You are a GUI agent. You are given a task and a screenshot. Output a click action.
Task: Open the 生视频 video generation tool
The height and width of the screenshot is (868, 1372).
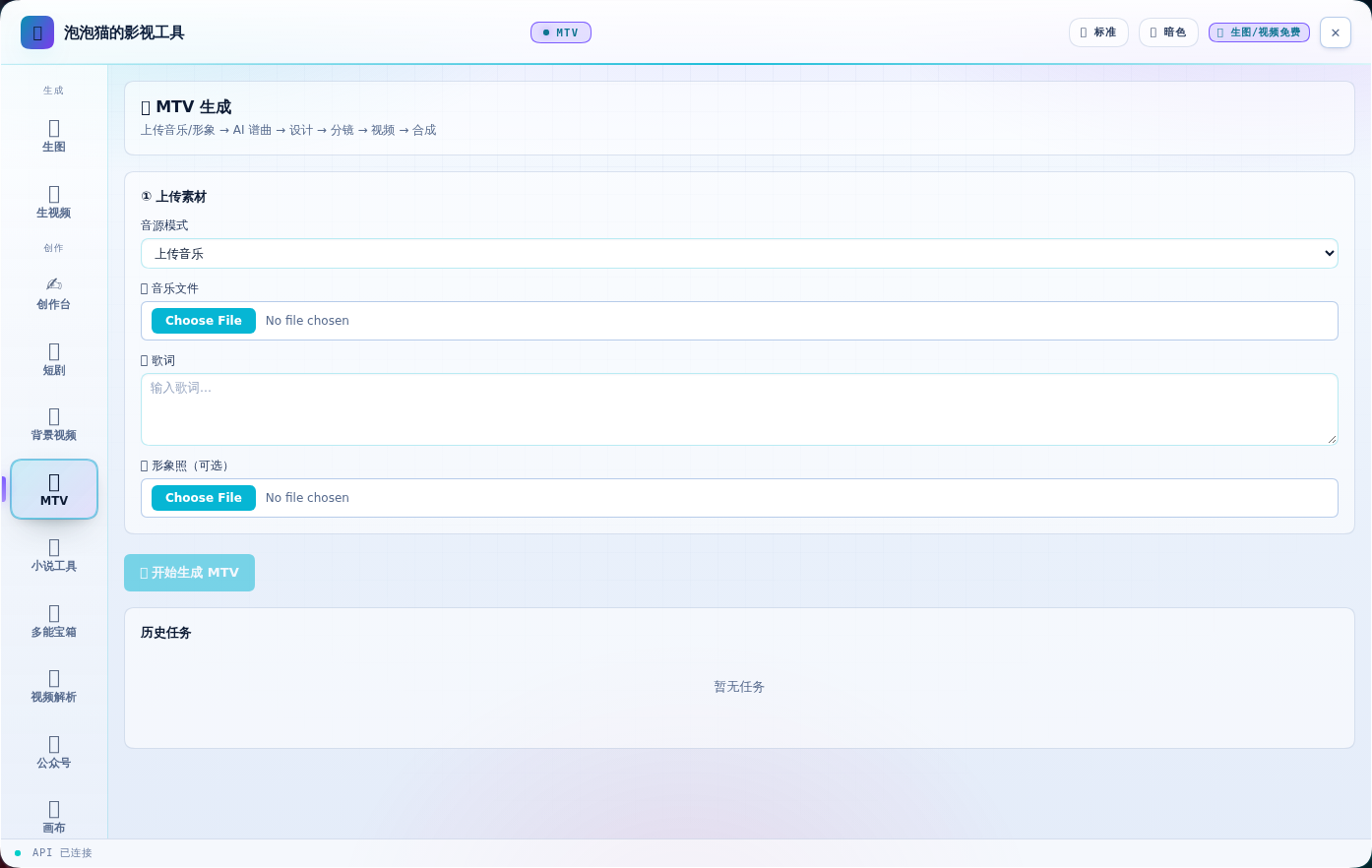[x=54, y=202]
